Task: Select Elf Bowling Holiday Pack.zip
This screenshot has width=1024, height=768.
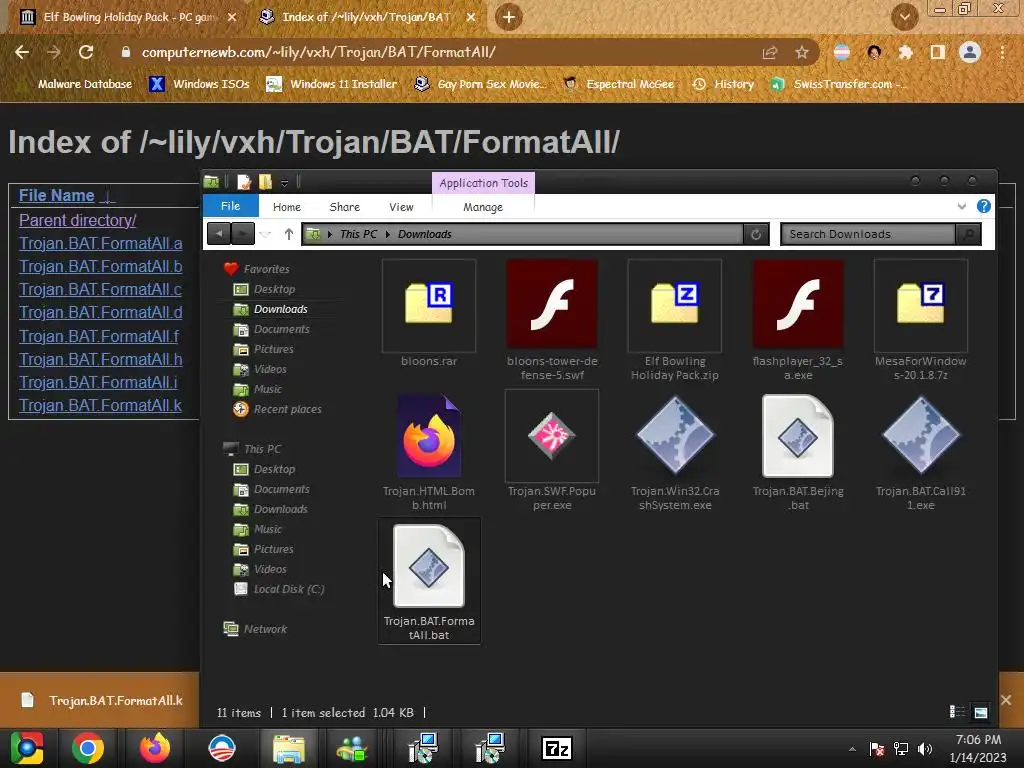Action: [x=675, y=320]
